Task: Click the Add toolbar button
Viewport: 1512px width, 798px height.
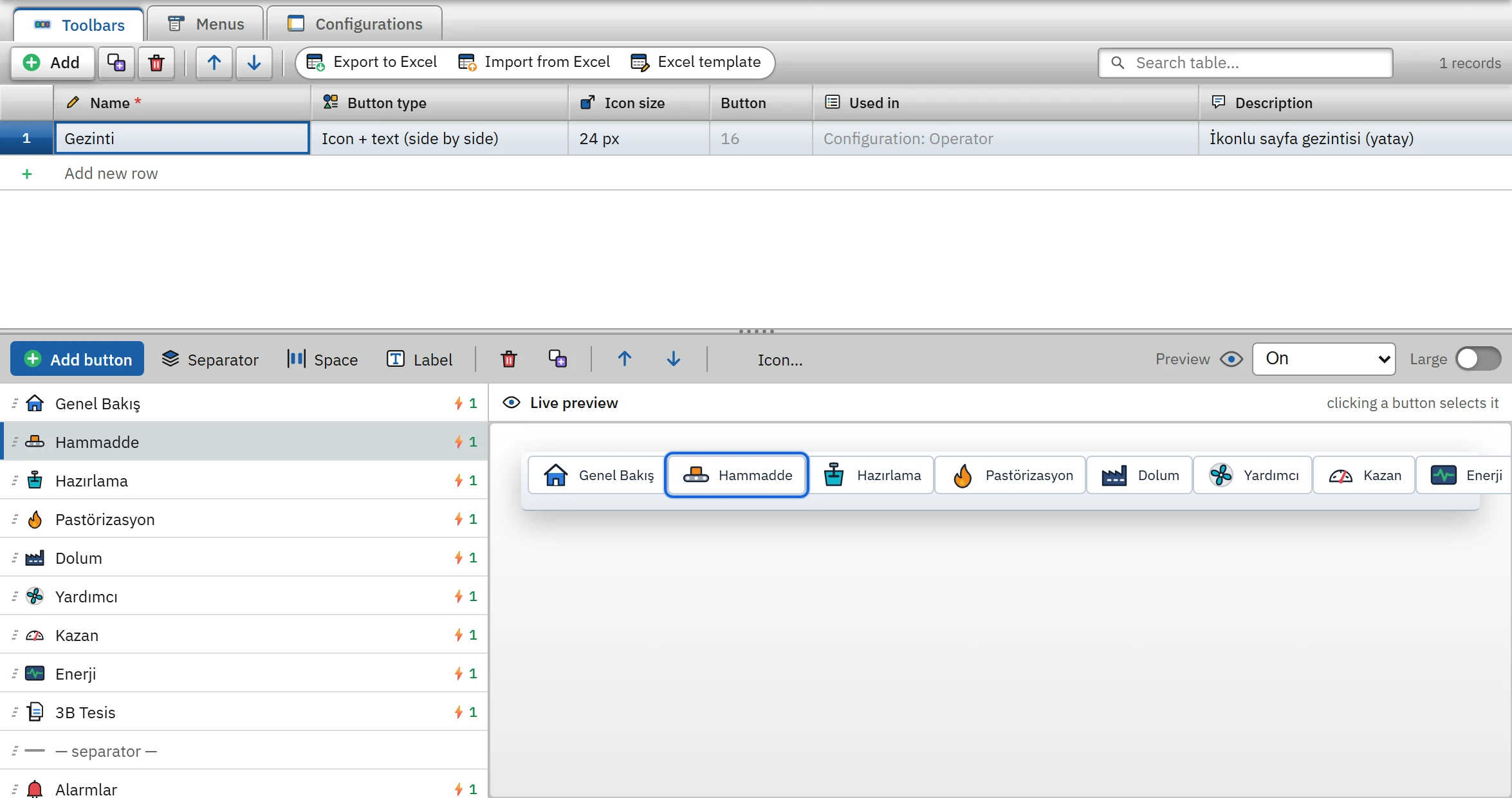Action: (52, 62)
